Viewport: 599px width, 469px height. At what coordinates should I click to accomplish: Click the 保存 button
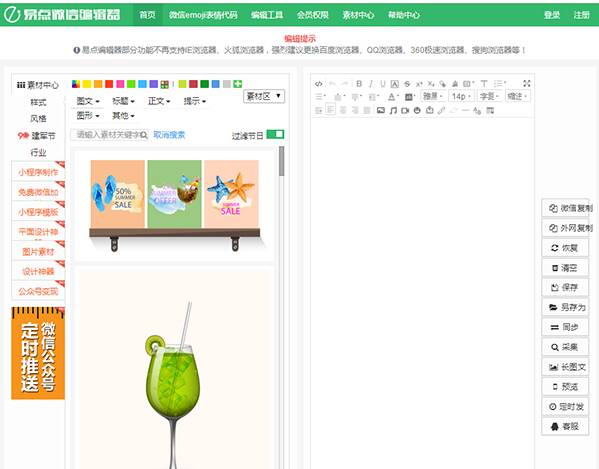click(x=565, y=288)
